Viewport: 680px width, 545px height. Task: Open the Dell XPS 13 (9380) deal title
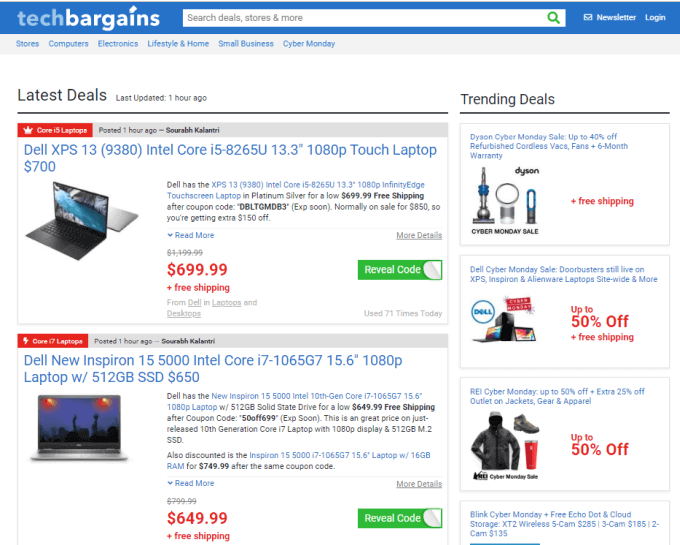[x=230, y=158]
